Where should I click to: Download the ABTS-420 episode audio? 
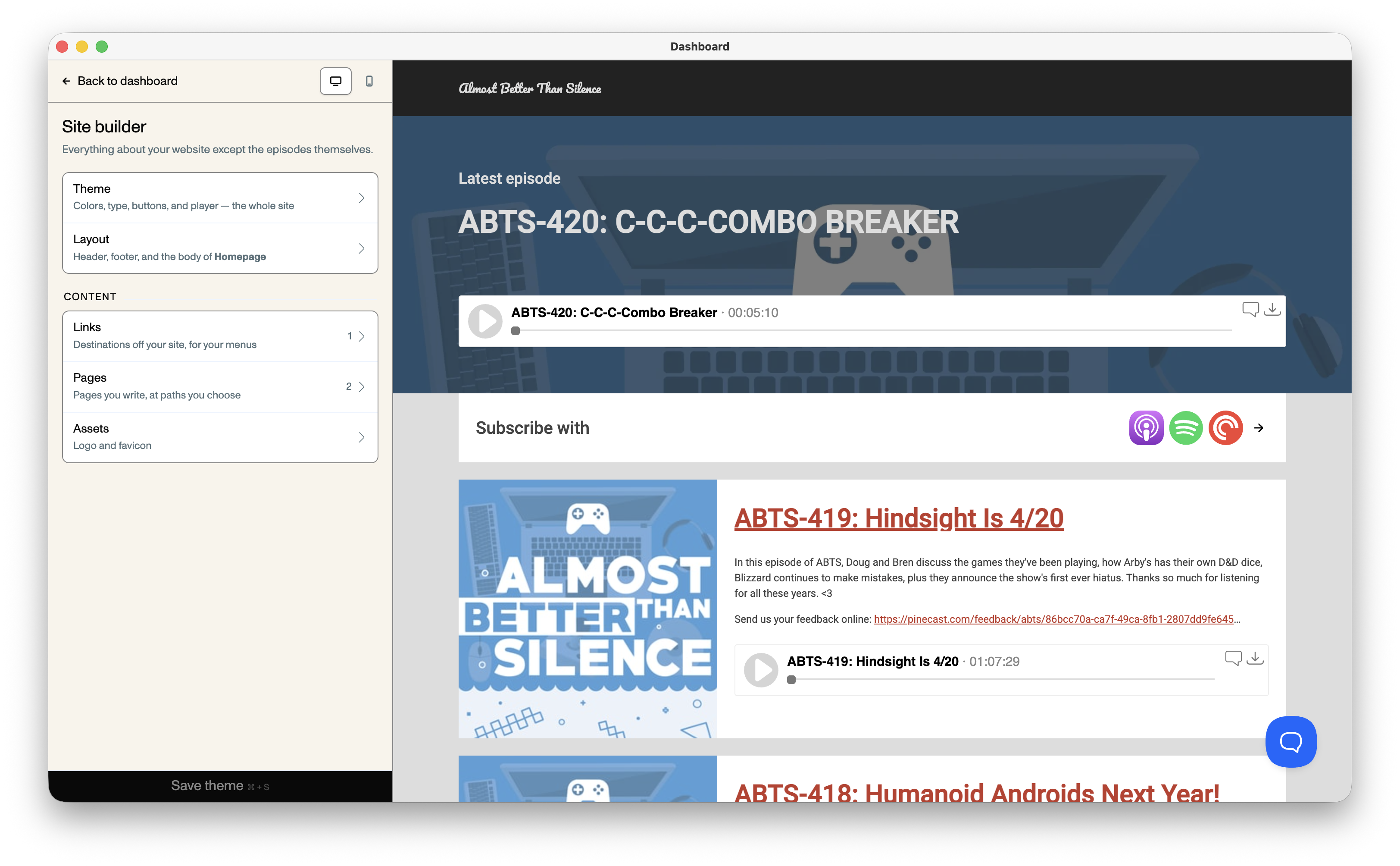point(1272,309)
